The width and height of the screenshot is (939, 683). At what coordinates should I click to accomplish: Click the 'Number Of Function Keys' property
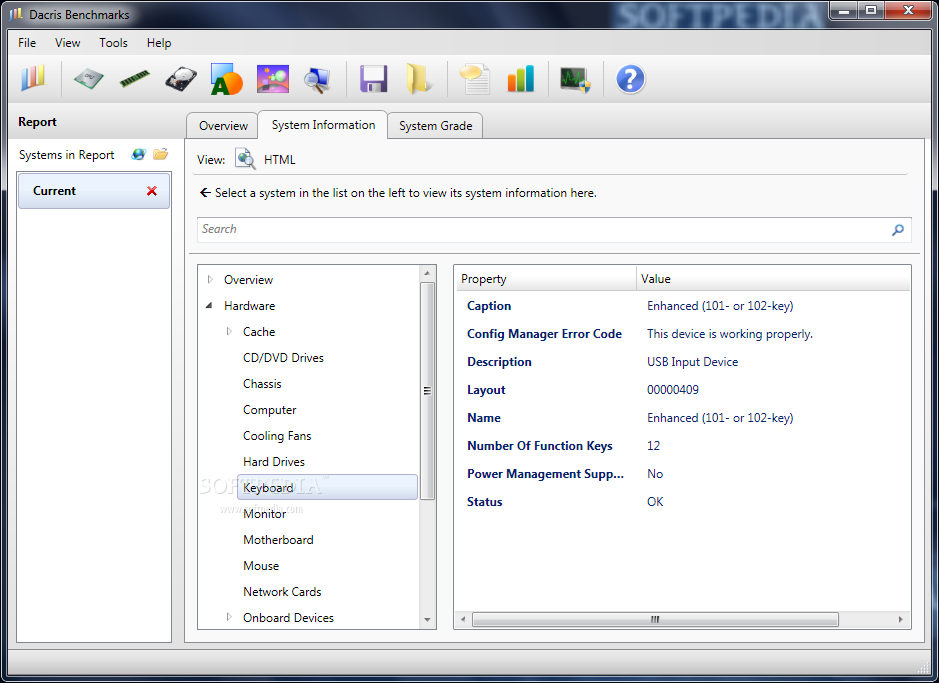point(540,446)
